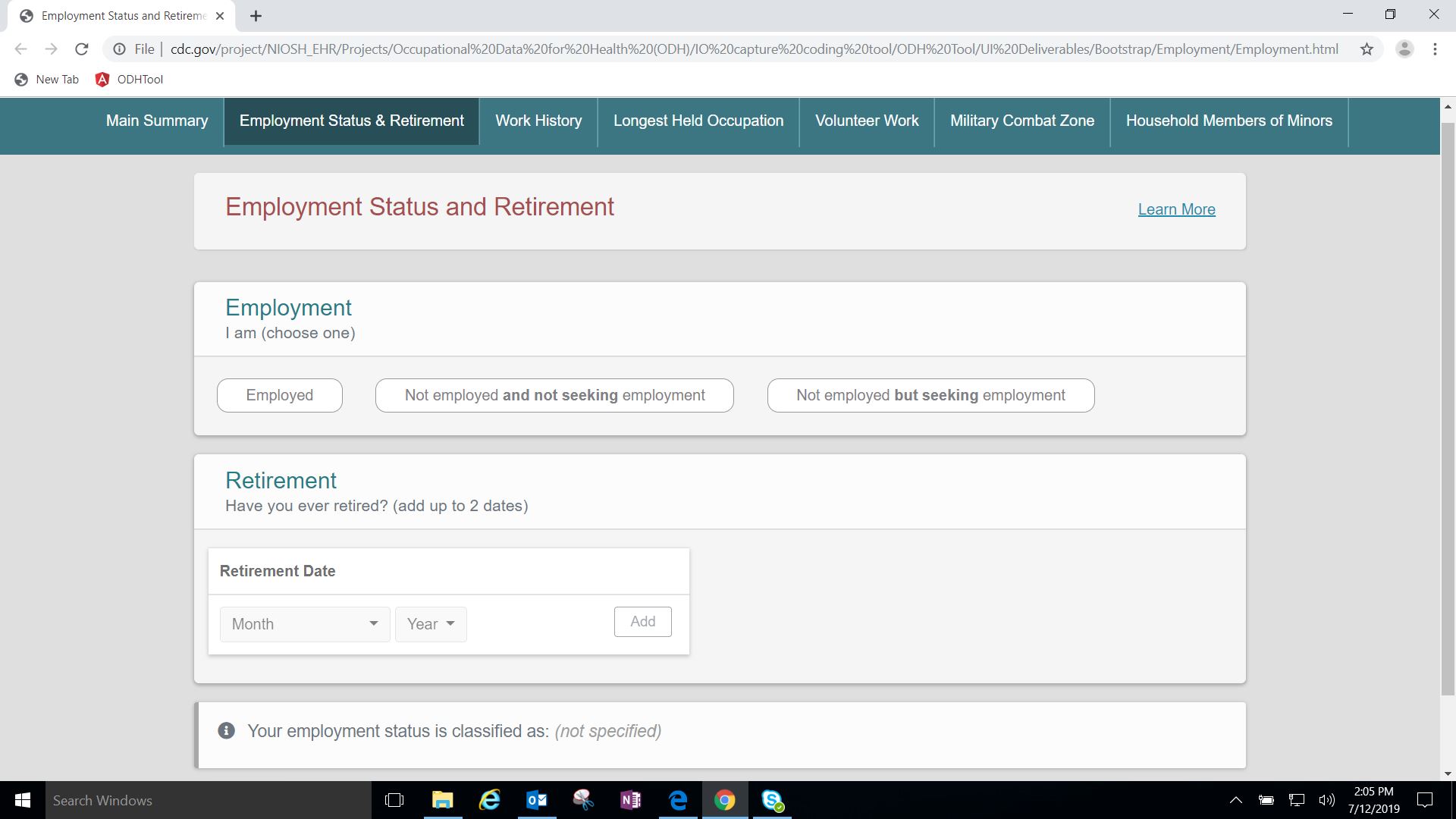Open the ODHTool bookmark icon
Screen dimensions: 1456x819
tap(102, 79)
